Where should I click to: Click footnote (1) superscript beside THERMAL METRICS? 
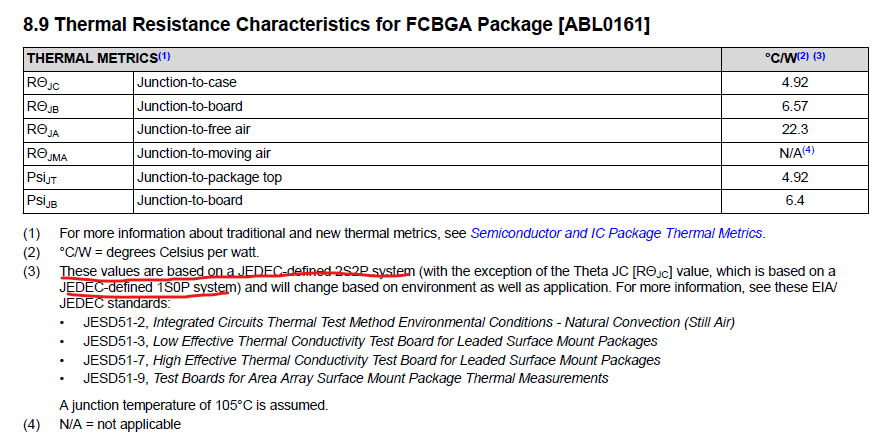(164, 57)
